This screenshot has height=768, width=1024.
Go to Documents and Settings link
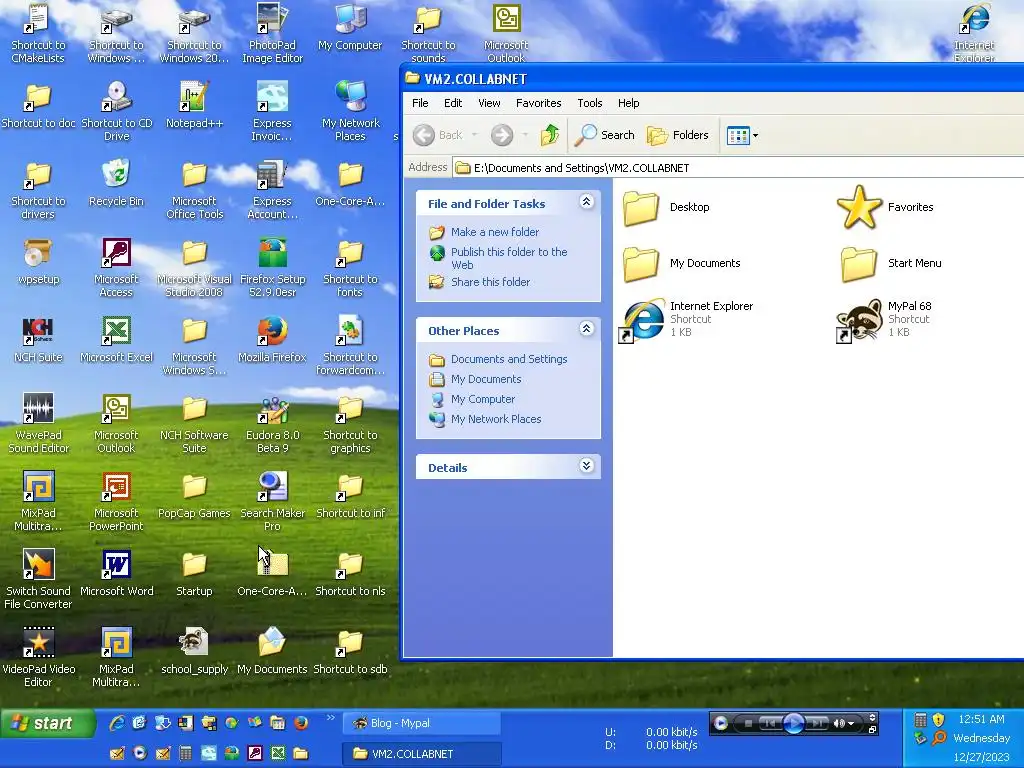click(x=509, y=359)
